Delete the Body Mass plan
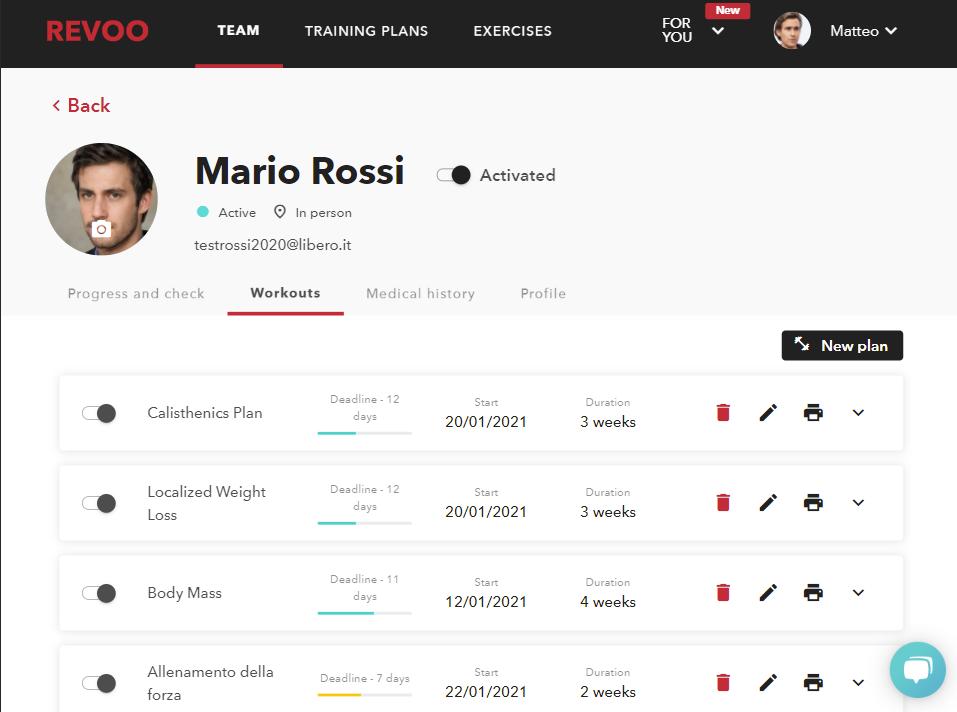The image size is (957, 712). pyautogui.click(x=723, y=592)
